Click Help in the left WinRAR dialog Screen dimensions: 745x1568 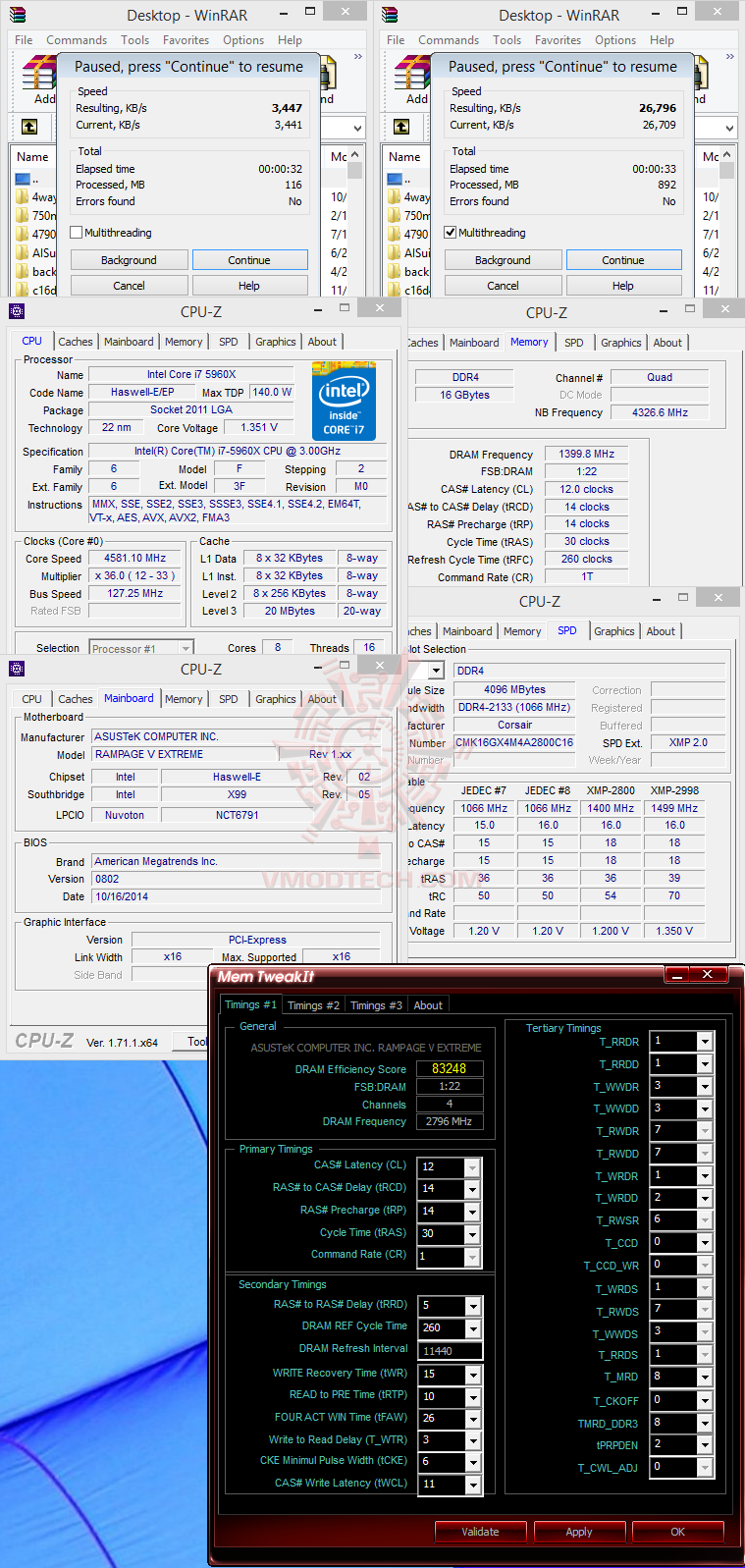pos(249,286)
